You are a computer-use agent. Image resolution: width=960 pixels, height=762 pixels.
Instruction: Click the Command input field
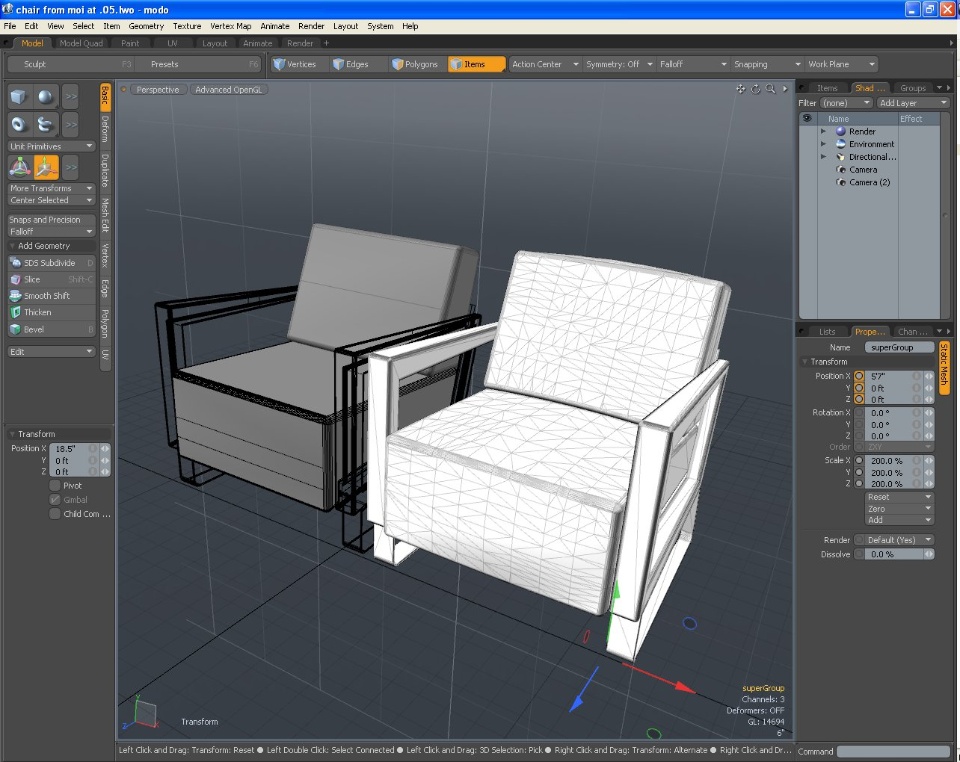[893, 751]
